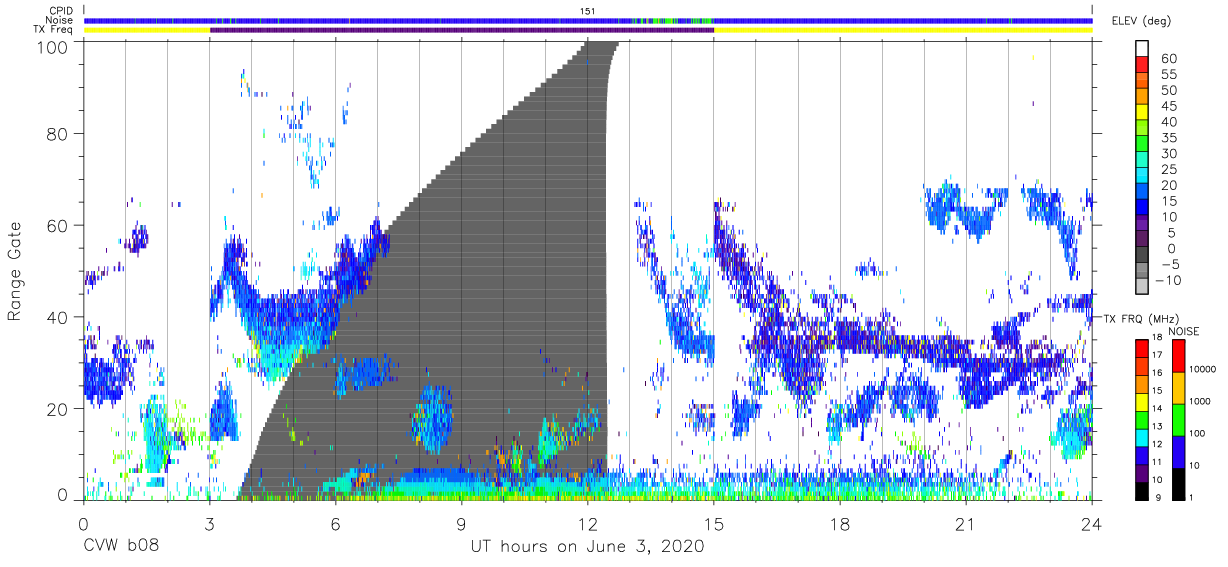Viewport: 1228px width, 567px height.
Task: Click the green segment of NOISE color bar
Action: coord(1178,420)
